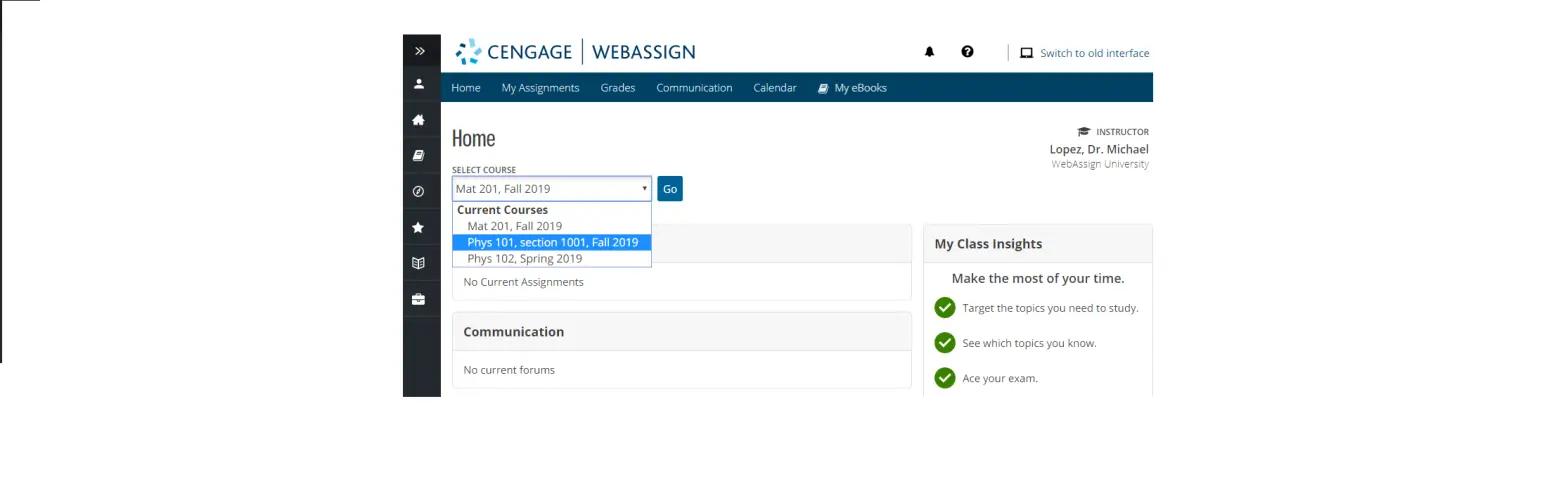Image resolution: width=1568 pixels, height=487 pixels.
Task: Click the home icon in the sidebar
Action: click(419, 120)
